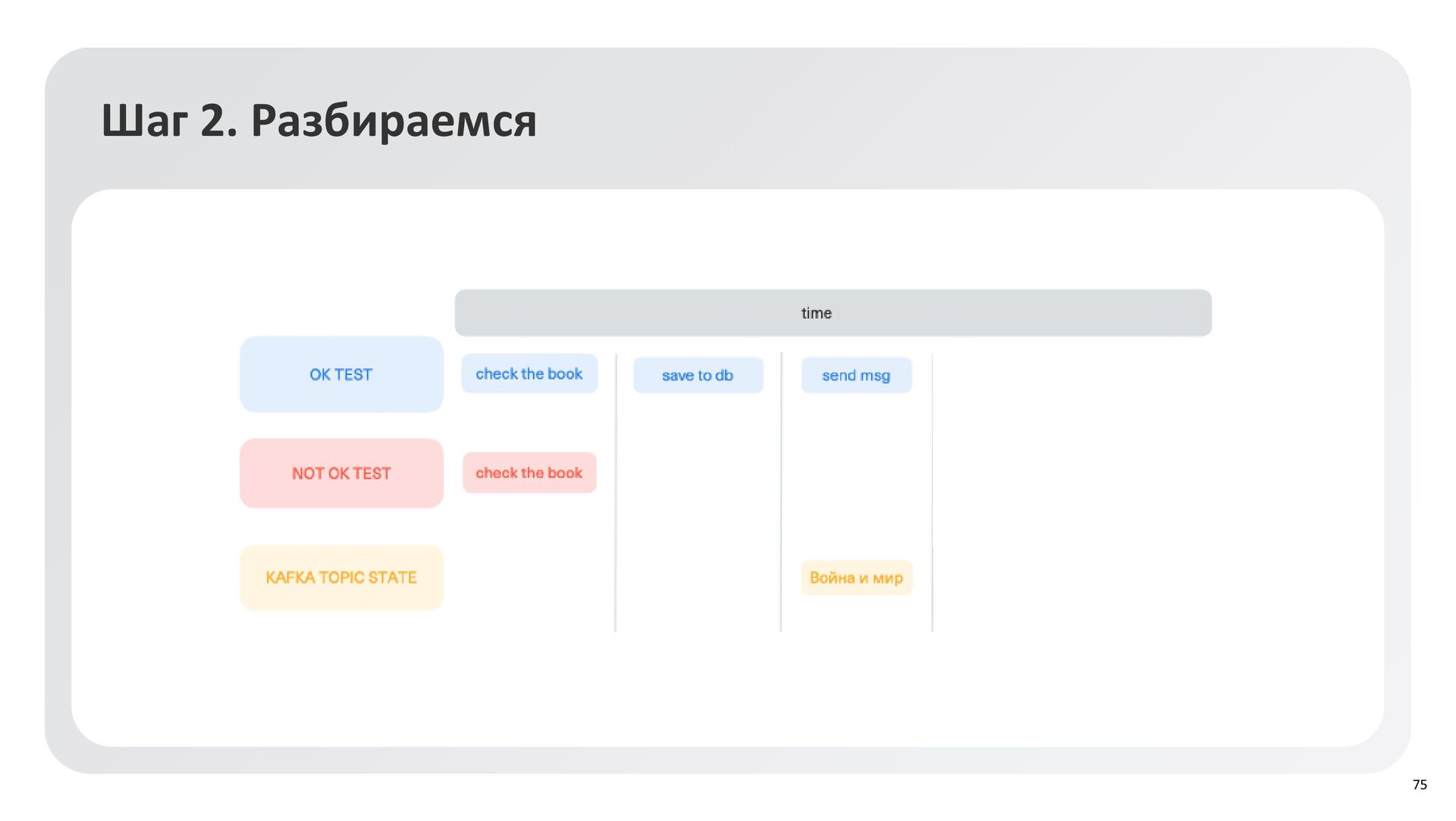Select the blue 'check the book' step
The image size is (1456, 821).
[x=529, y=374]
